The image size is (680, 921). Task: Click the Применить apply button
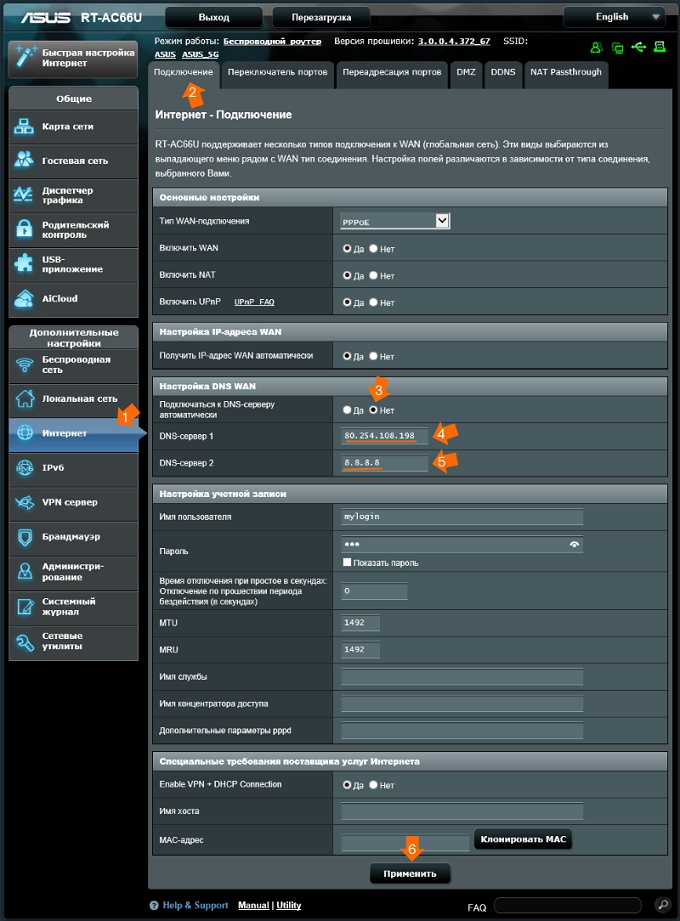[x=410, y=873]
